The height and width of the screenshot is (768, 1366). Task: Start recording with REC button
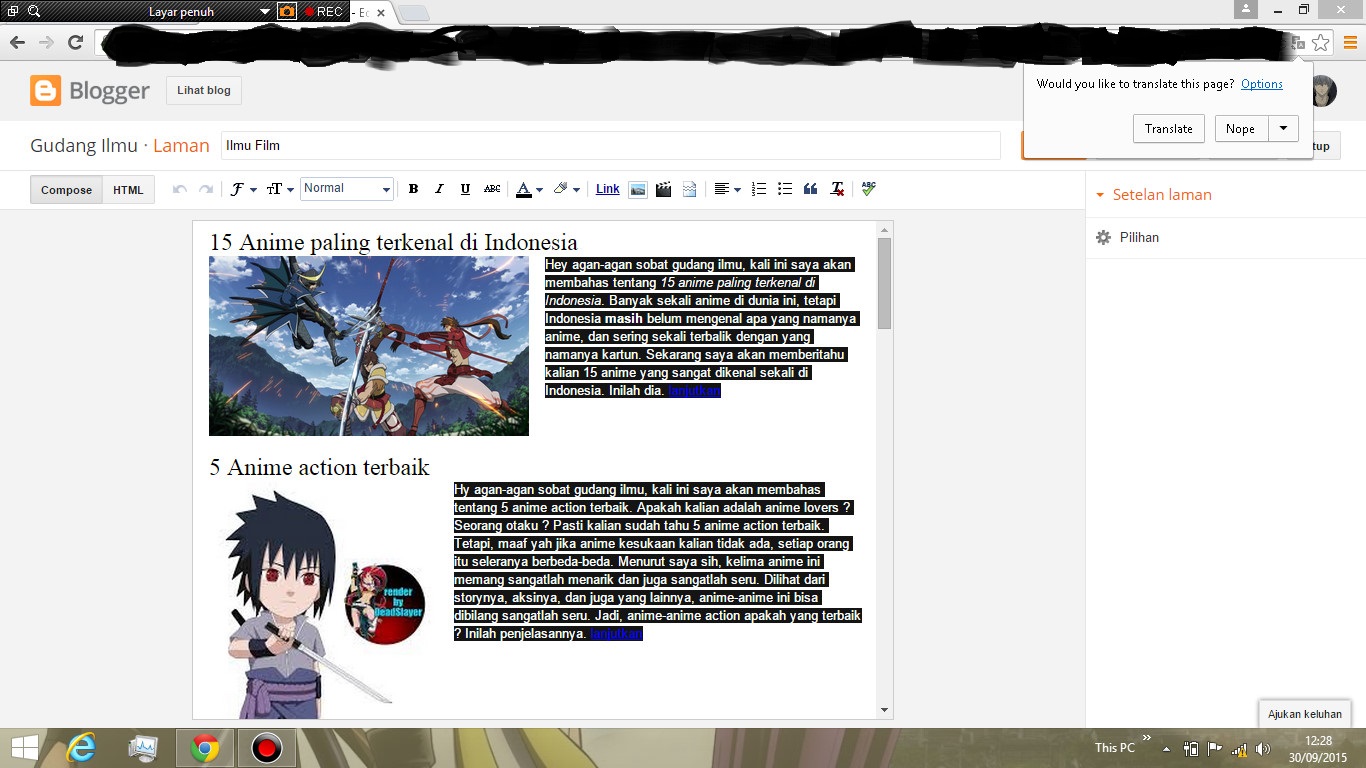(x=324, y=12)
